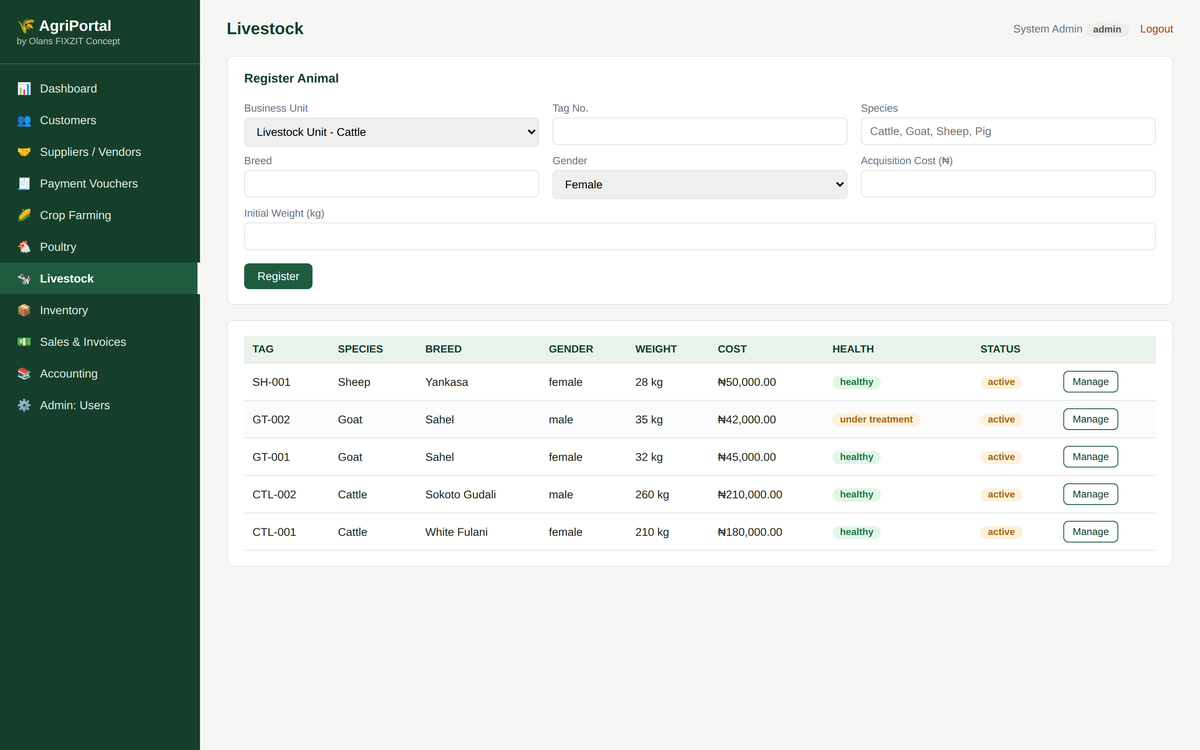Viewport: 1200px width, 750px height.
Task: Click the Sales & Invoices money icon
Action: 24,342
